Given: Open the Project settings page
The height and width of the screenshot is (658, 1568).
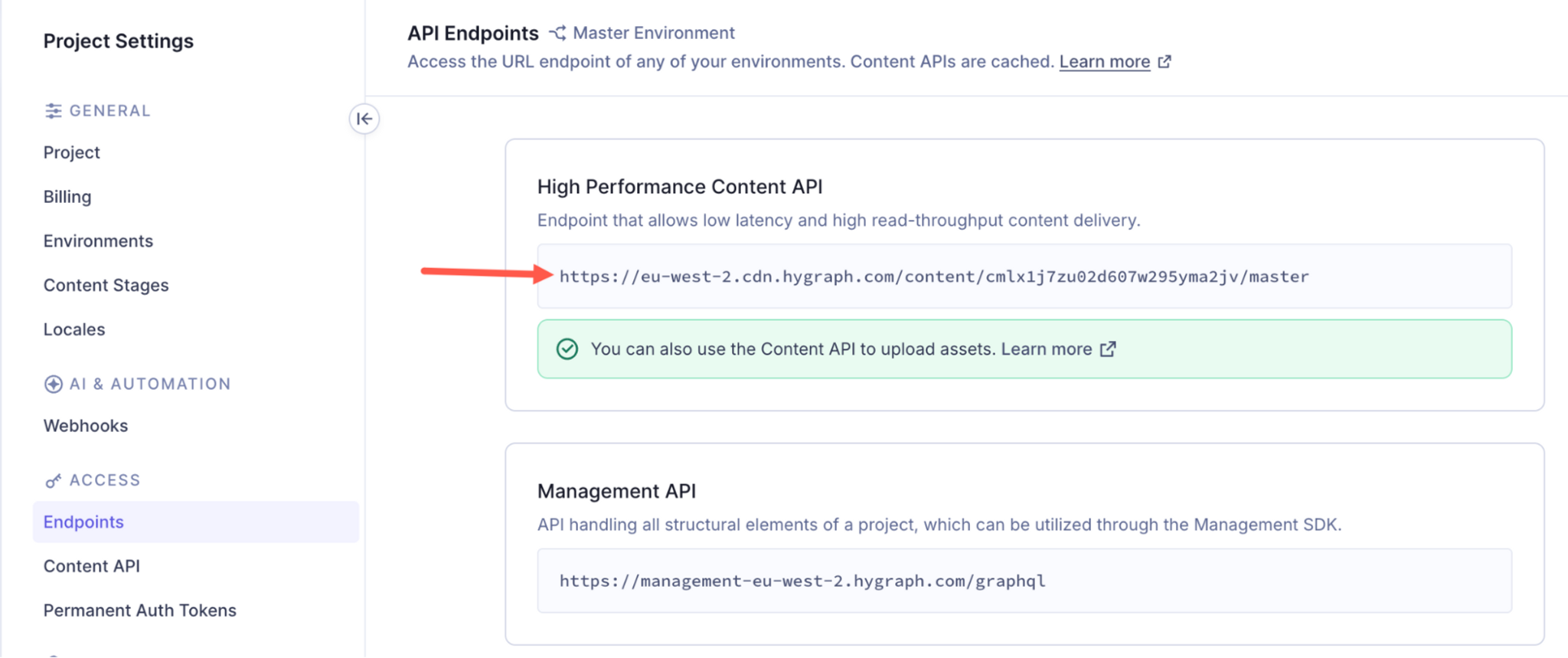Looking at the screenshot, I should (x=71, y=152).
